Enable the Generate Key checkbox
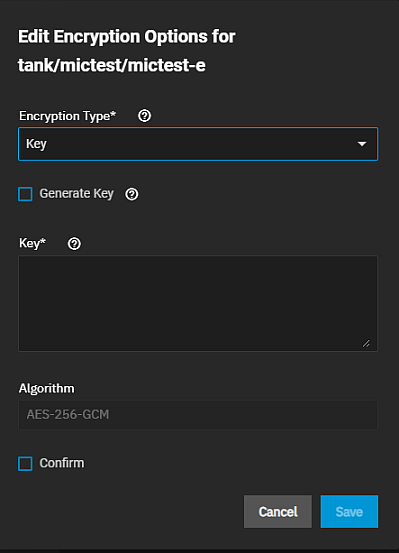This screenshot has height=553, width=399. pos(25,194)
